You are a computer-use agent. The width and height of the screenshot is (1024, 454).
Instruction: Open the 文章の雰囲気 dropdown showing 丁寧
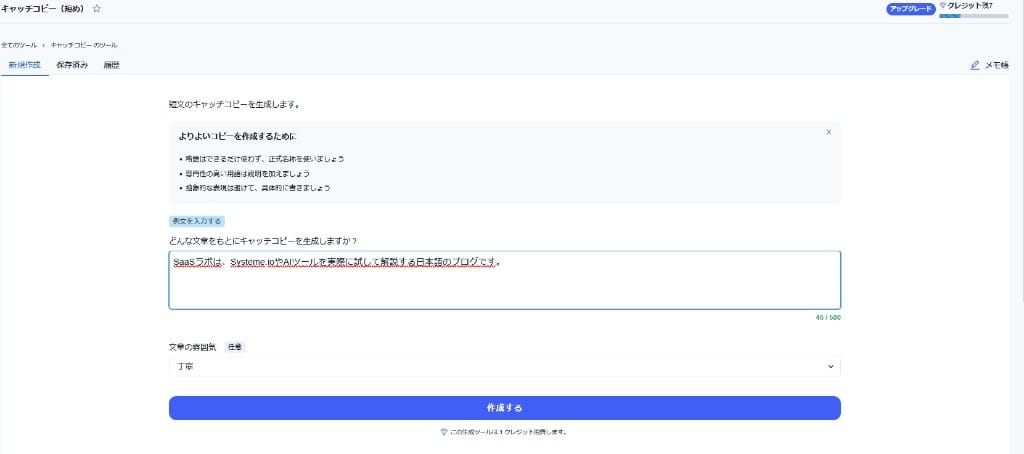pos(504,366)
